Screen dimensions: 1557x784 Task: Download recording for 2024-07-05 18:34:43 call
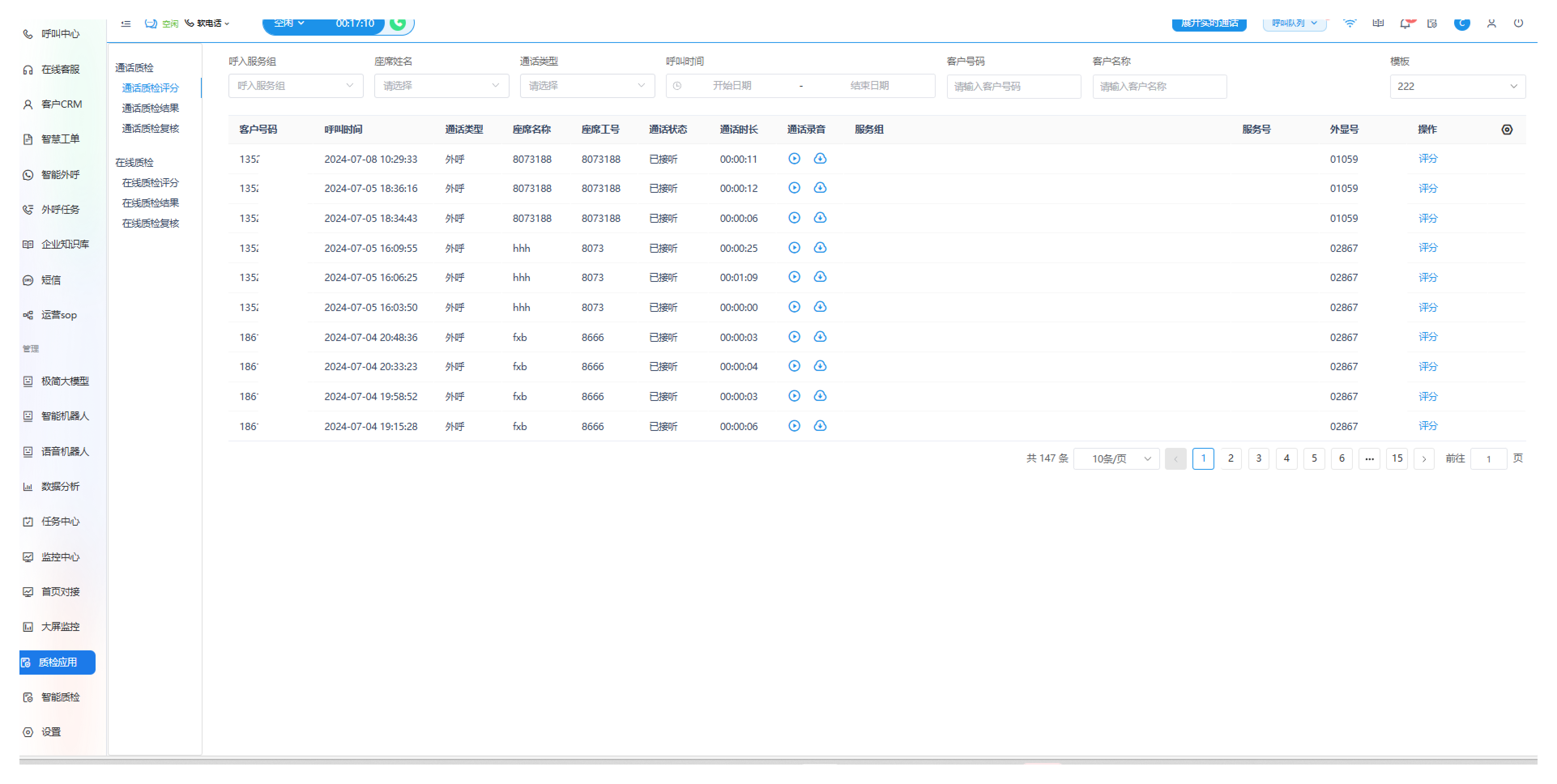tap(820, 217)
